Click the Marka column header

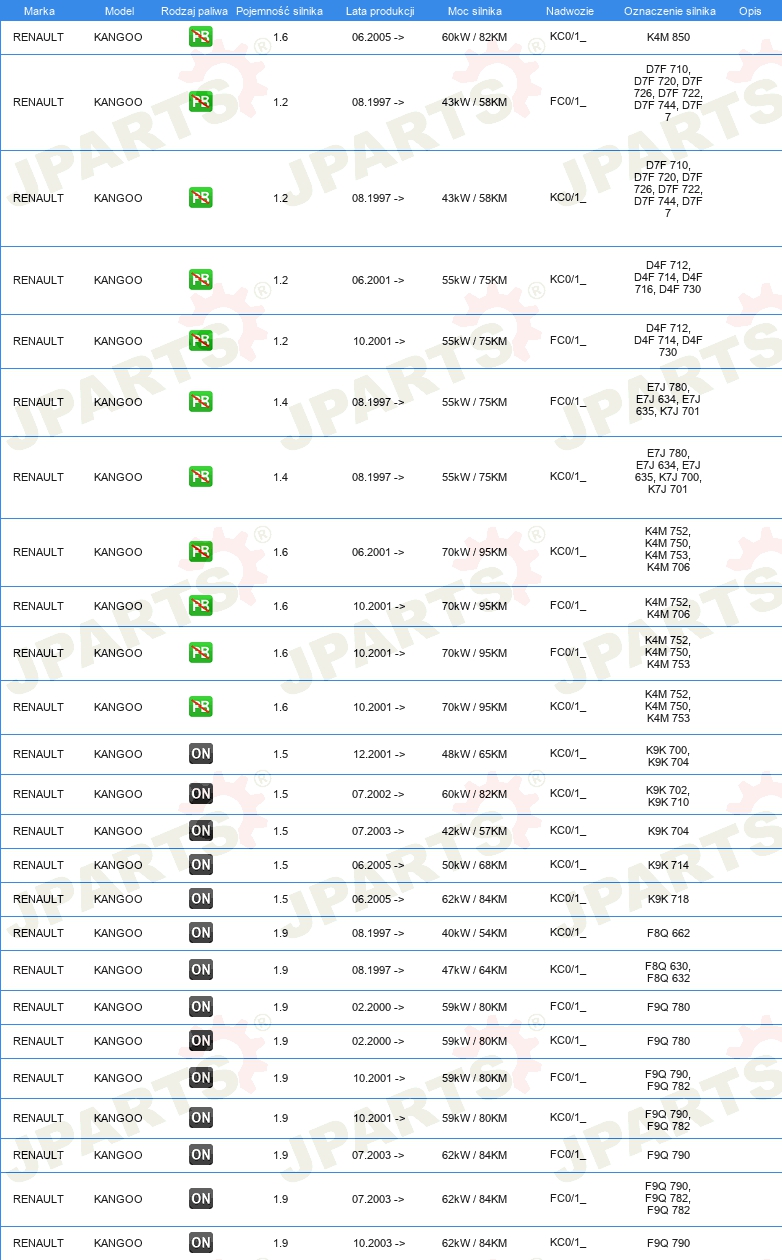point(39,10)
